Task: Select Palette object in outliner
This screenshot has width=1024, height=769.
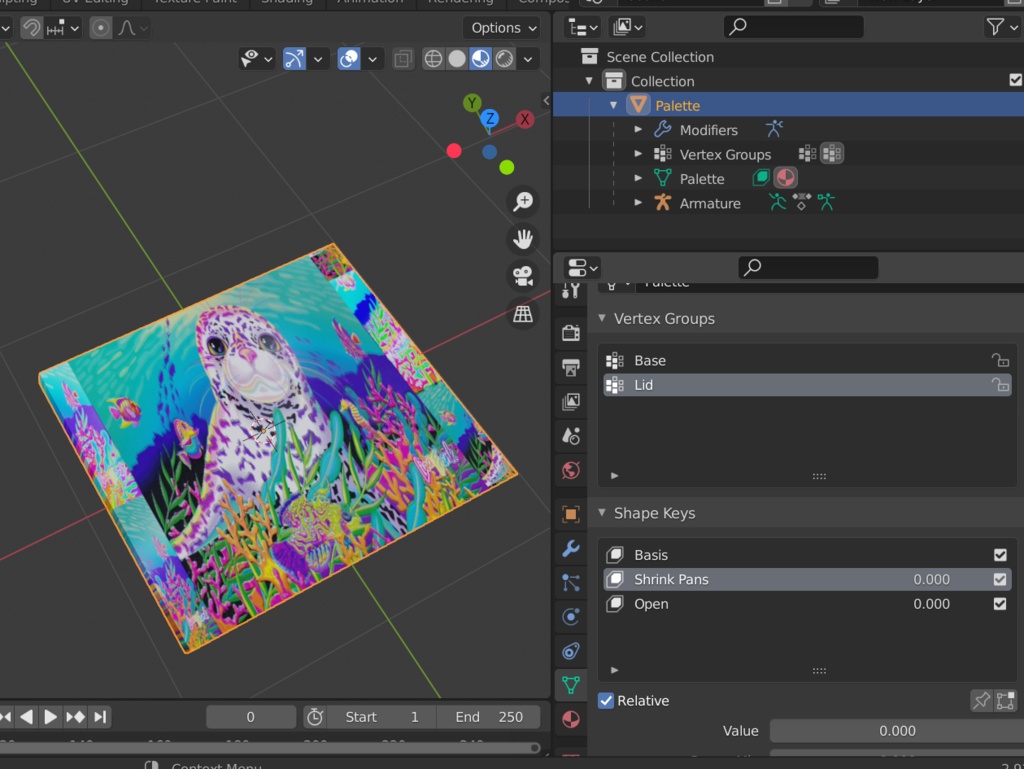Action: pyautogui.click(x=677, y=106)
